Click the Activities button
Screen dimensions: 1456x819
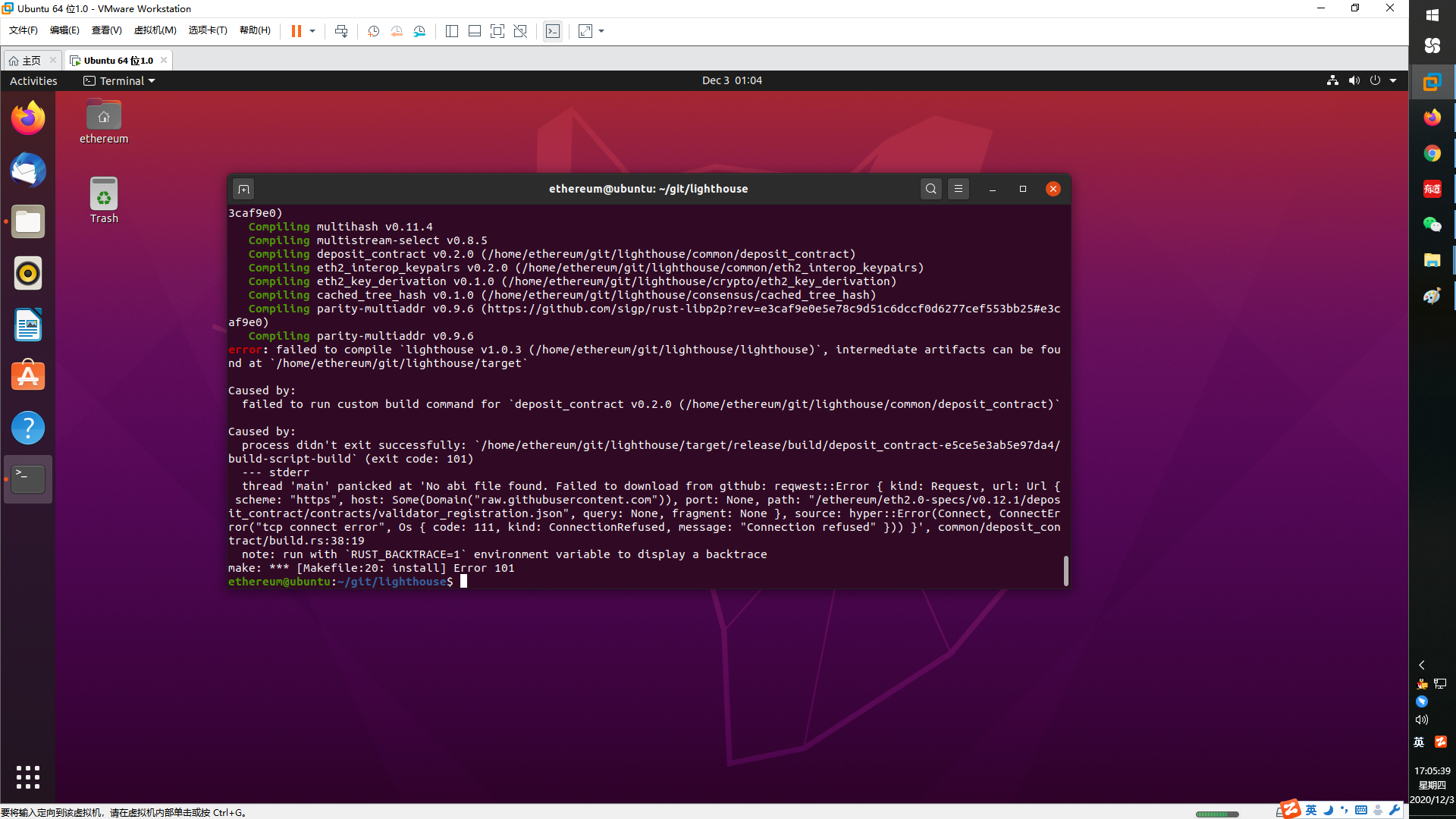(33, 80)
